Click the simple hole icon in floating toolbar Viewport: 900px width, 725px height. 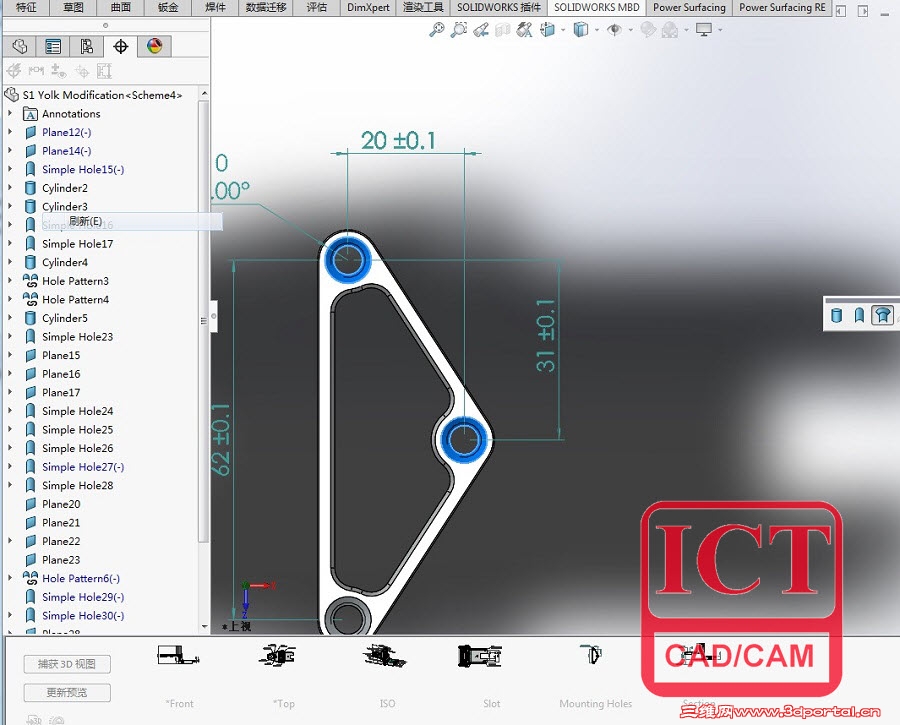859,315
